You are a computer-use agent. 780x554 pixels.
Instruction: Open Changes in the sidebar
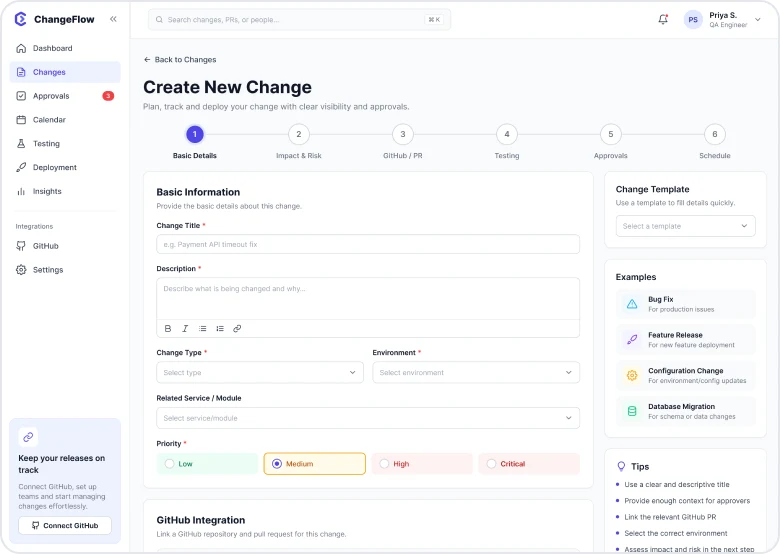click(65, 72)
